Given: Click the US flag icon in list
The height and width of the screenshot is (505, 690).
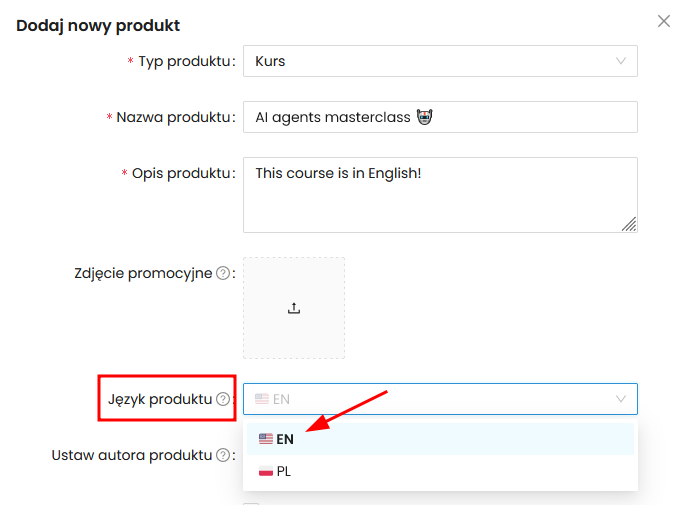Looking at the screenshot, I should click(x=265, y=439).
